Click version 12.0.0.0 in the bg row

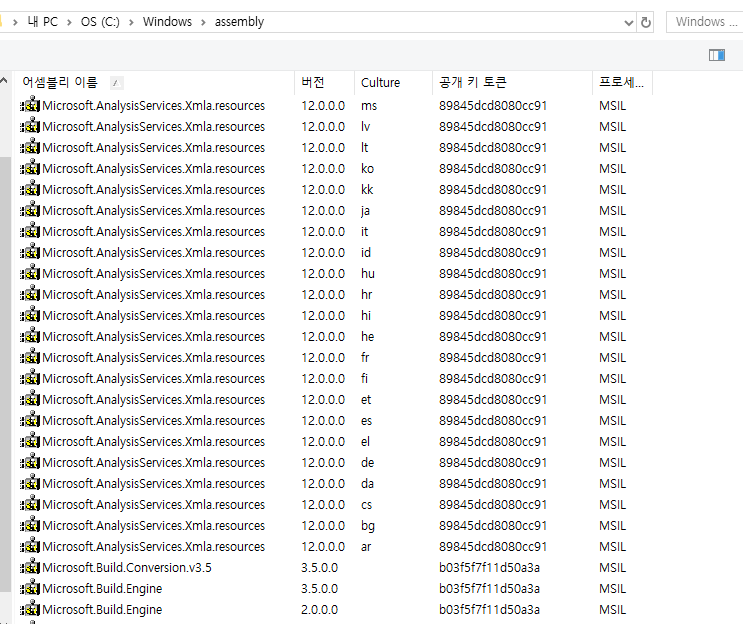[323, 525]
